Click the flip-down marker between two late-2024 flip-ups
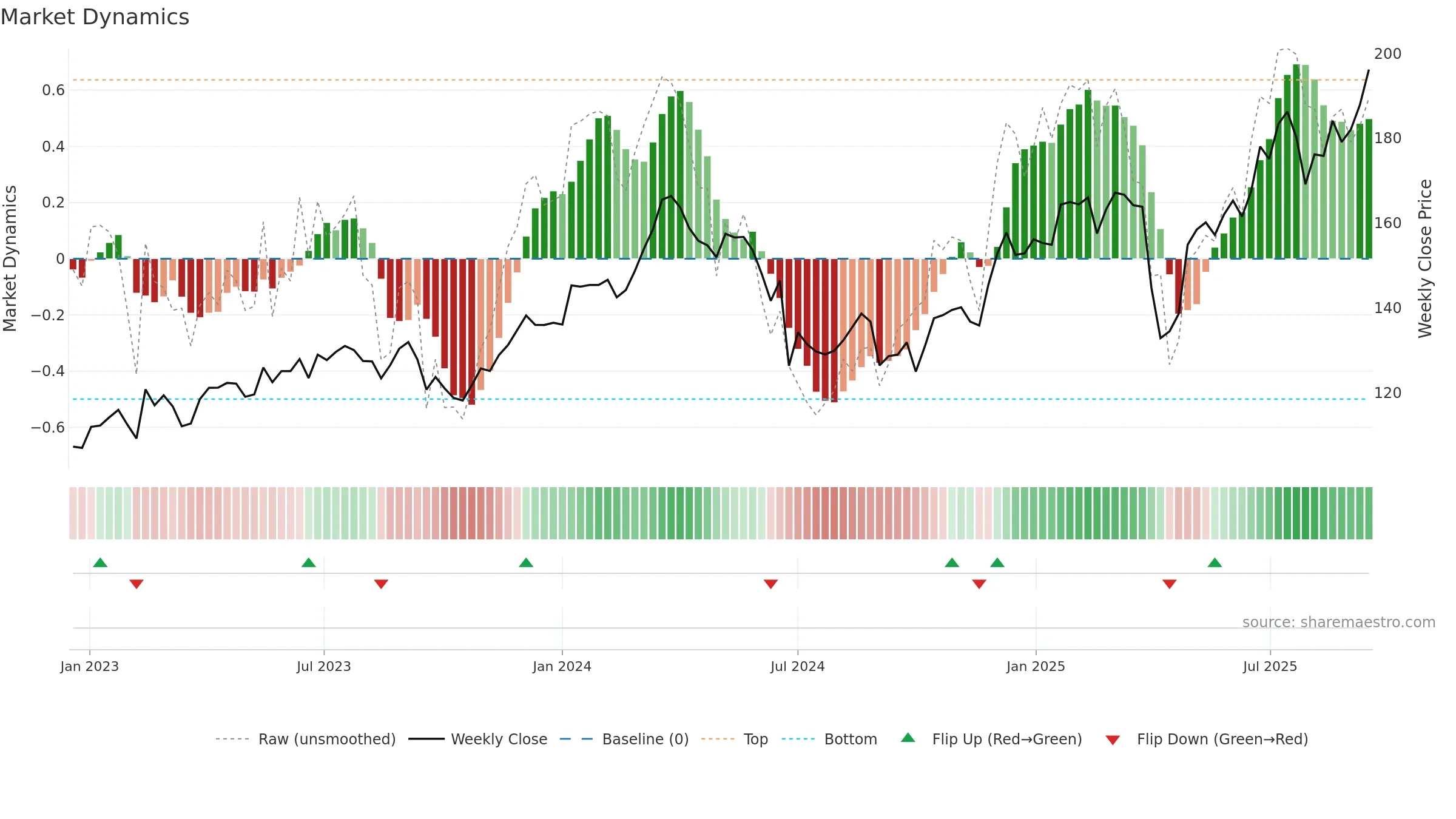This screenshot has height=819, width=1456. 979,584
